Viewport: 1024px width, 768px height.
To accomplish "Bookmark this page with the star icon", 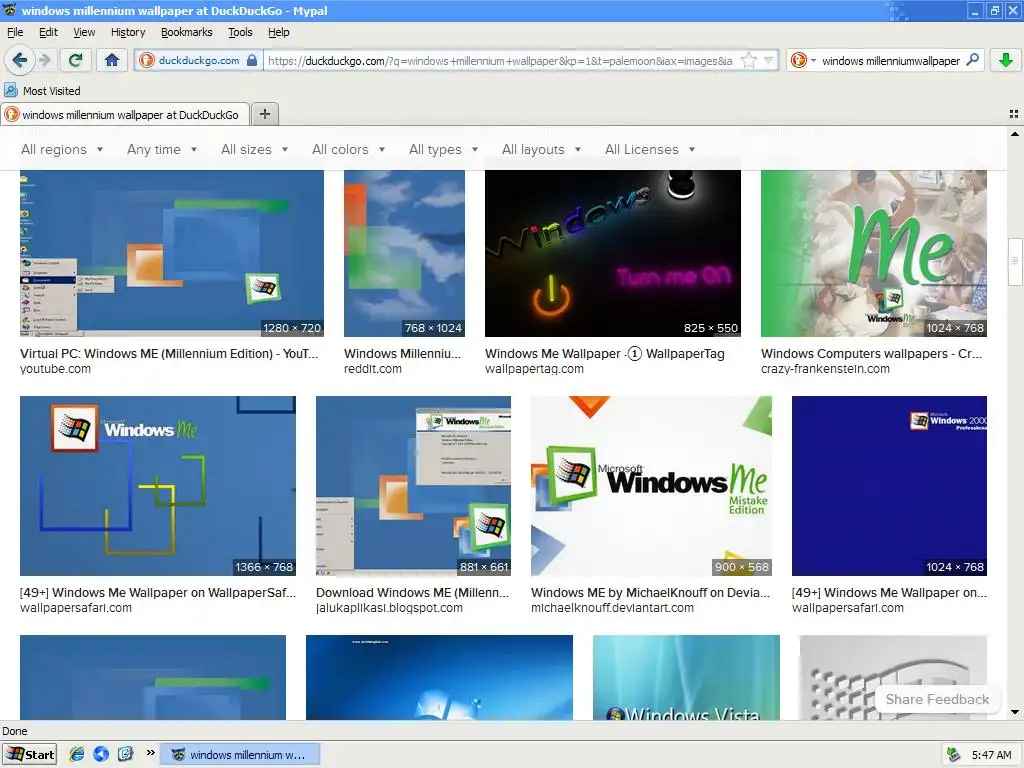I will [x=749, y=61].
